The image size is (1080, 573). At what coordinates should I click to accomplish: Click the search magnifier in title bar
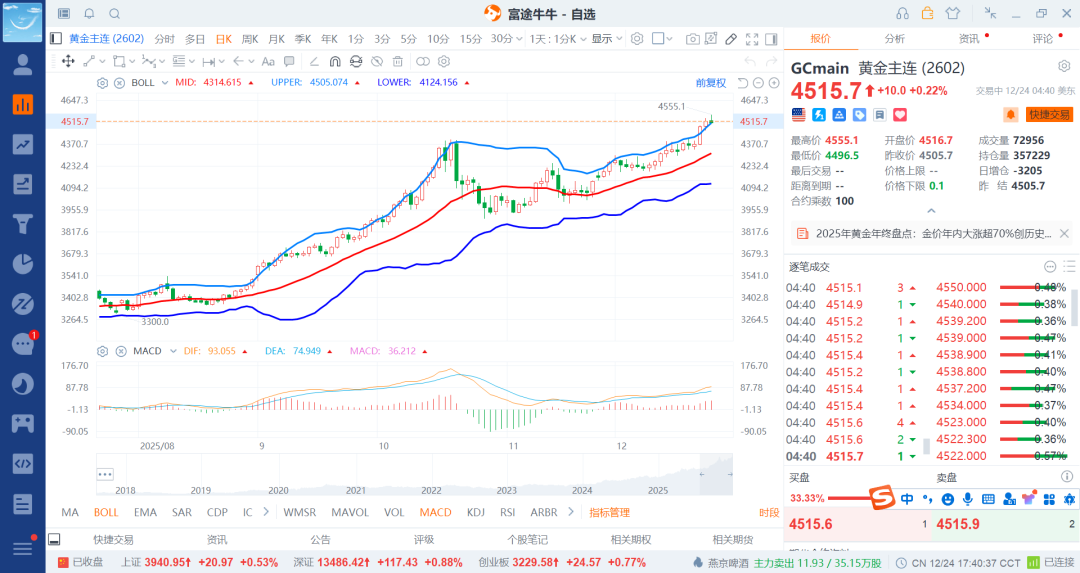pos(115,14)
